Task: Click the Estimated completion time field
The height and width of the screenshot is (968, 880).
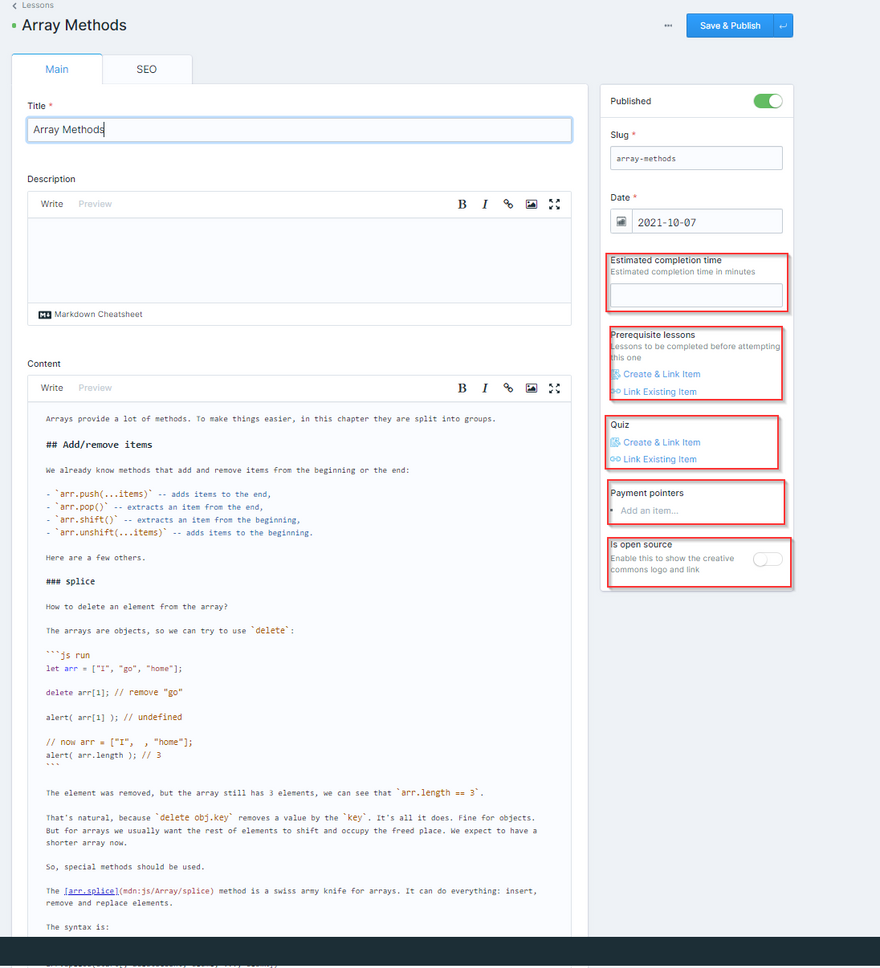Action: pos(696,295)
